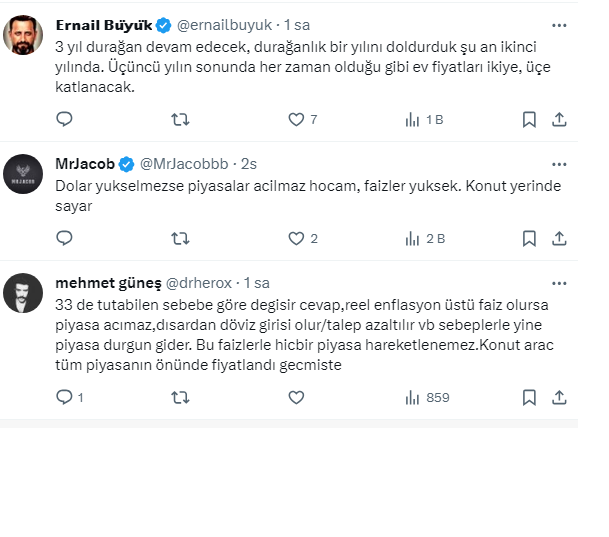
Task: Retweet MrJacob's post
Action: pos(180,238)
